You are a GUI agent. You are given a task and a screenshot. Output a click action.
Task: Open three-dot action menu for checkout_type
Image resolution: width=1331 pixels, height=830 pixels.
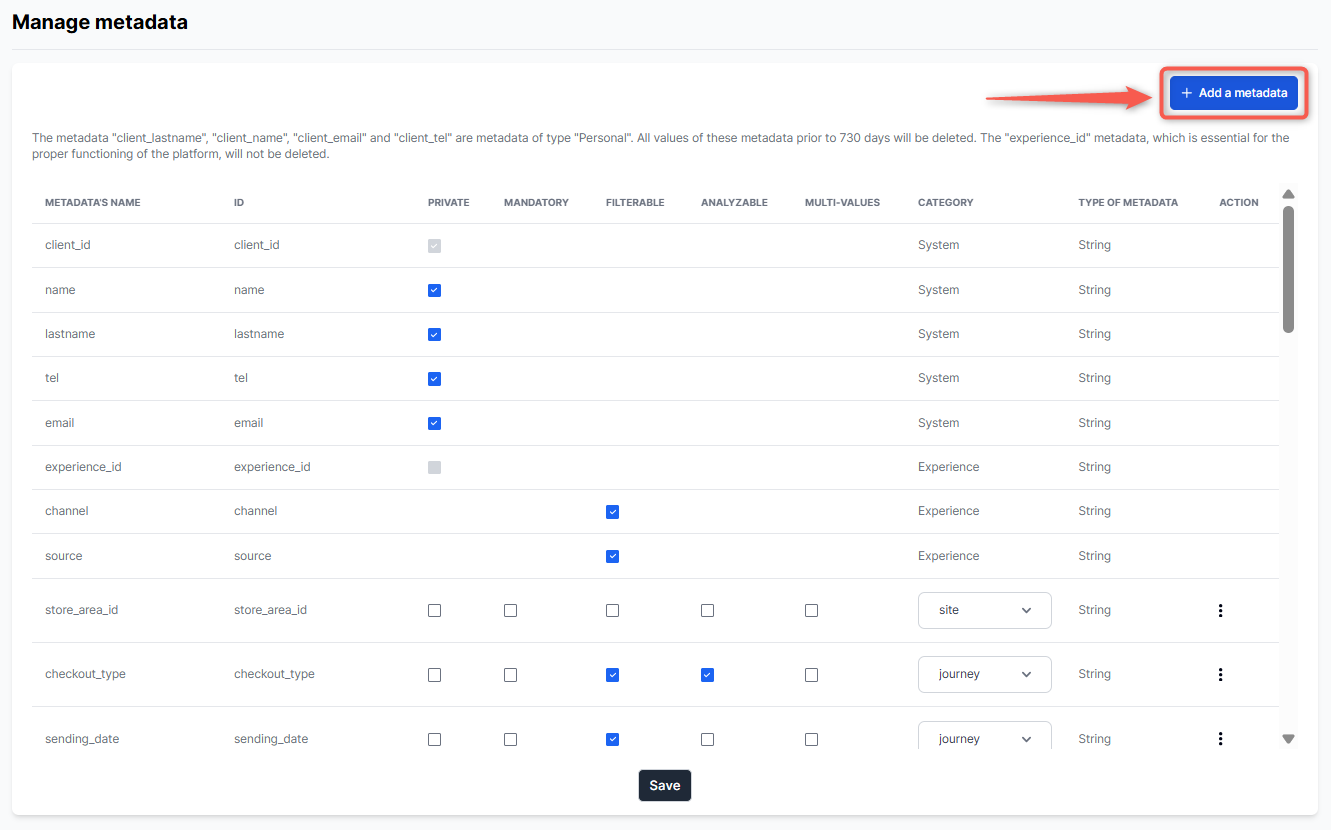pos(1220,675)
